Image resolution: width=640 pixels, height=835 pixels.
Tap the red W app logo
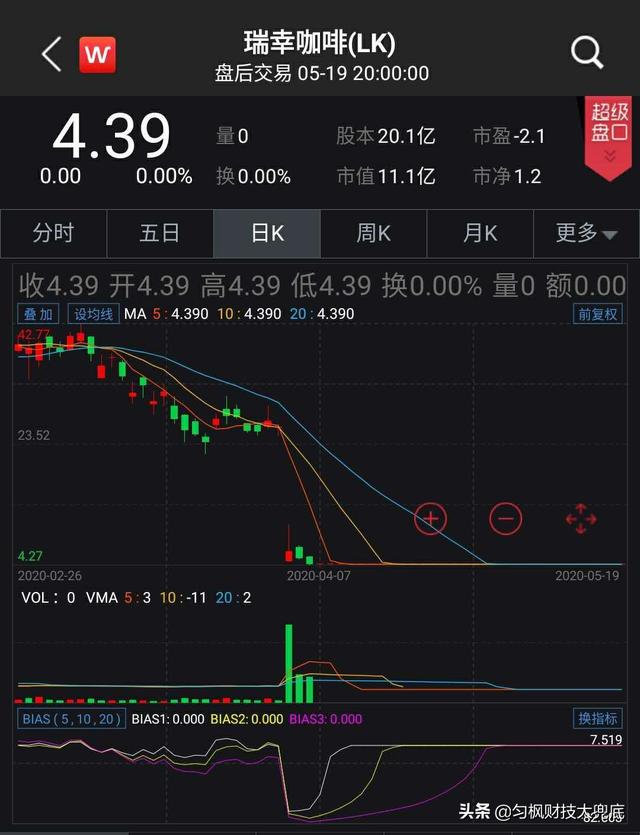pyautogui.click(x=97, y=54)
